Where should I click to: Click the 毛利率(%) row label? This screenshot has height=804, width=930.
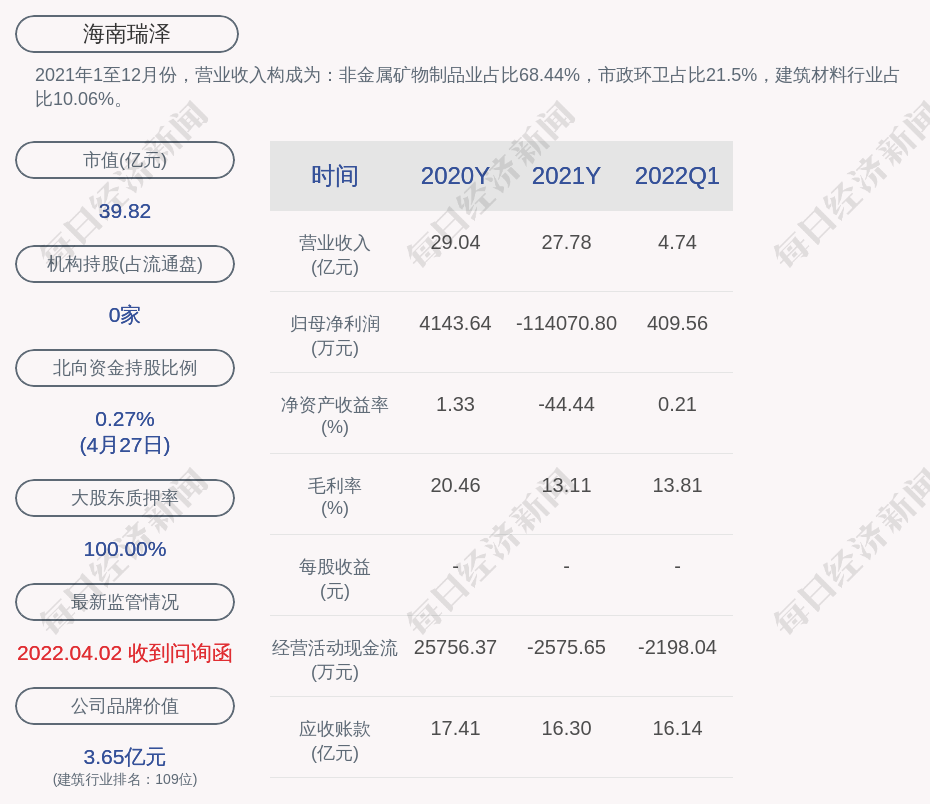tap(334, 497)
